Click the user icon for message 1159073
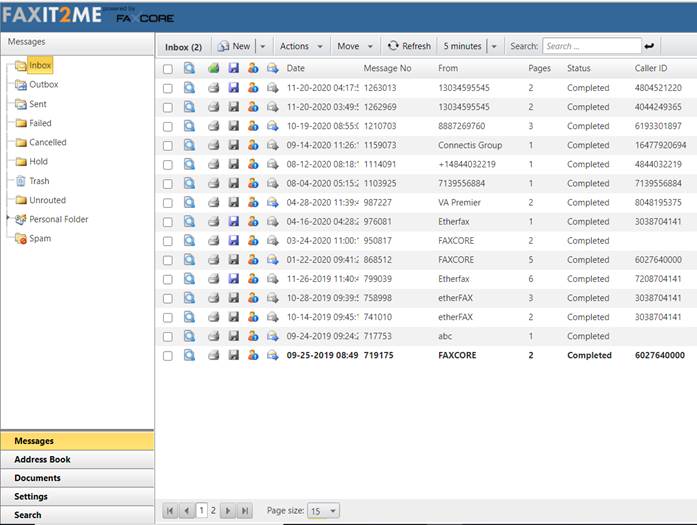Viewport: 697px width, 525px height. (253, 145)
